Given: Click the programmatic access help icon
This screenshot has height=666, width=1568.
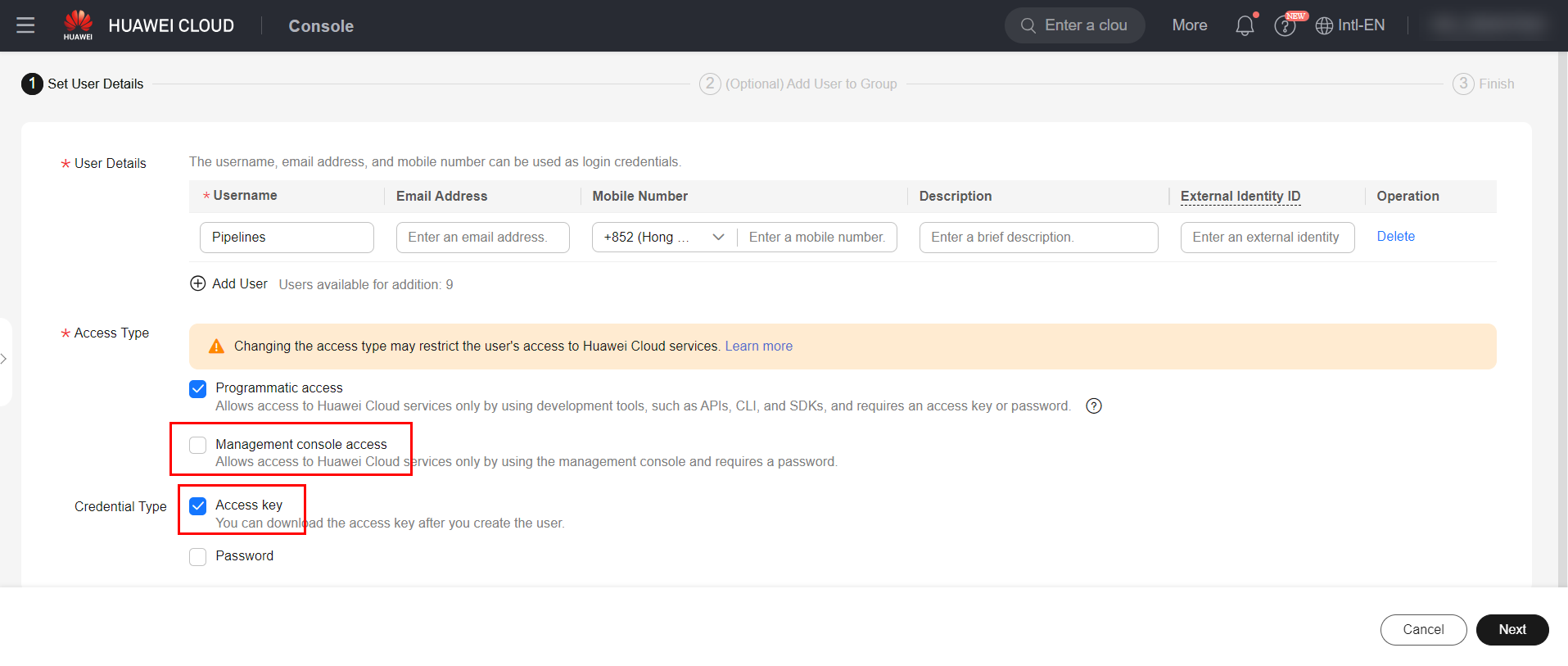Looking at the screenshot, I should pos(1094,405).
